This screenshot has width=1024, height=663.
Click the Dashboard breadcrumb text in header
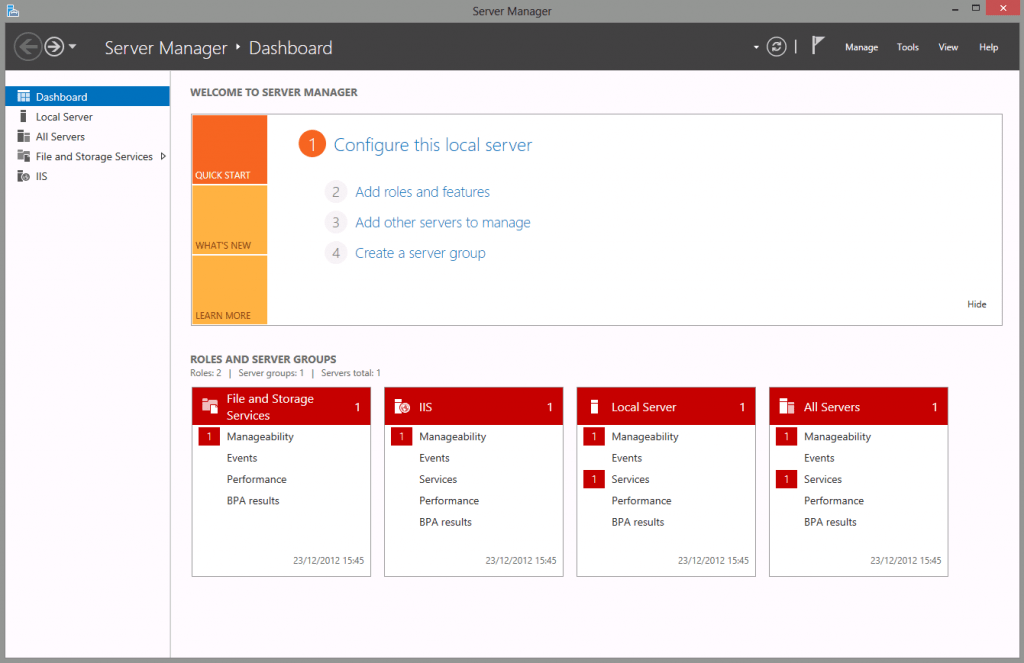coord(291,48)
